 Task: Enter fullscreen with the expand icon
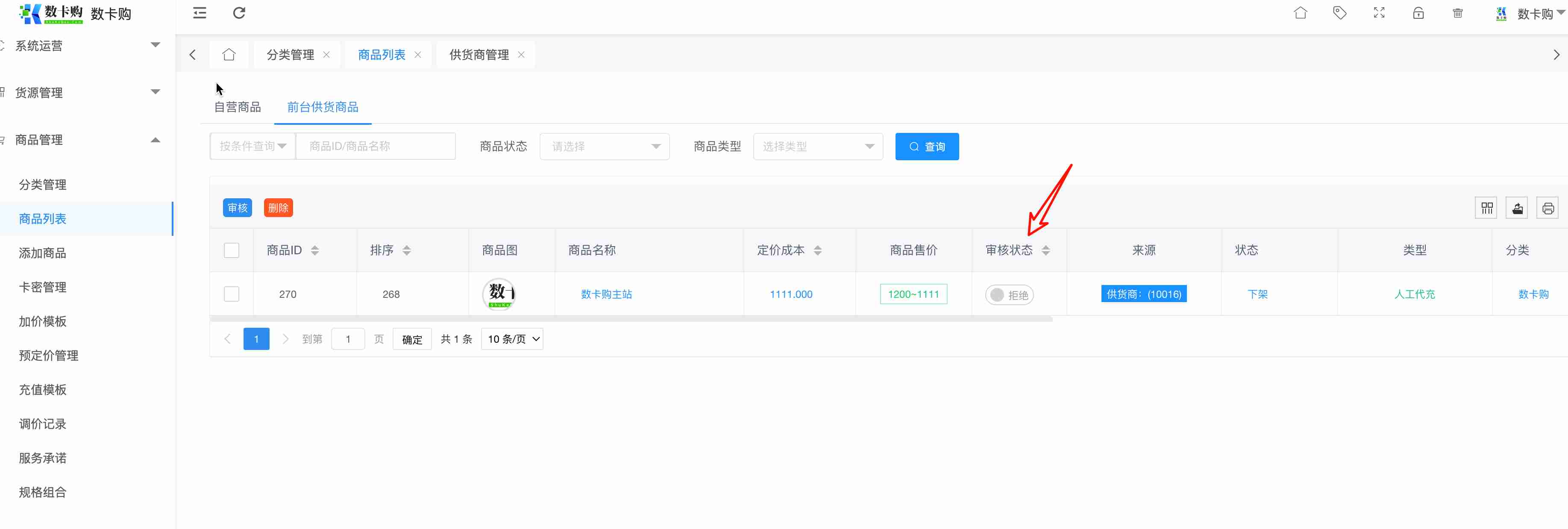(x=1379, y=13)
